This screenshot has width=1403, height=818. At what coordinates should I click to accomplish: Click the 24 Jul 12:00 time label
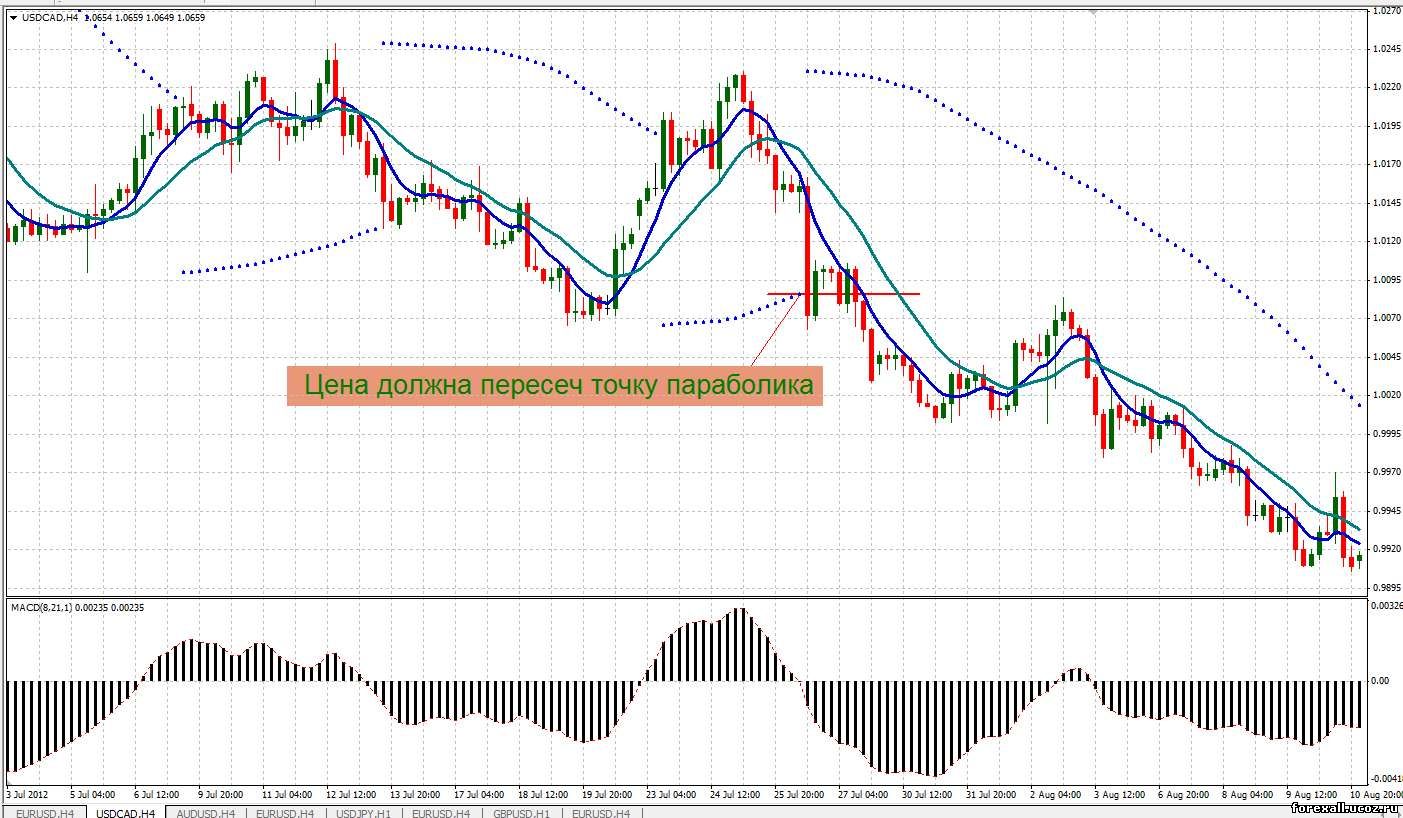tap(735, 794)
